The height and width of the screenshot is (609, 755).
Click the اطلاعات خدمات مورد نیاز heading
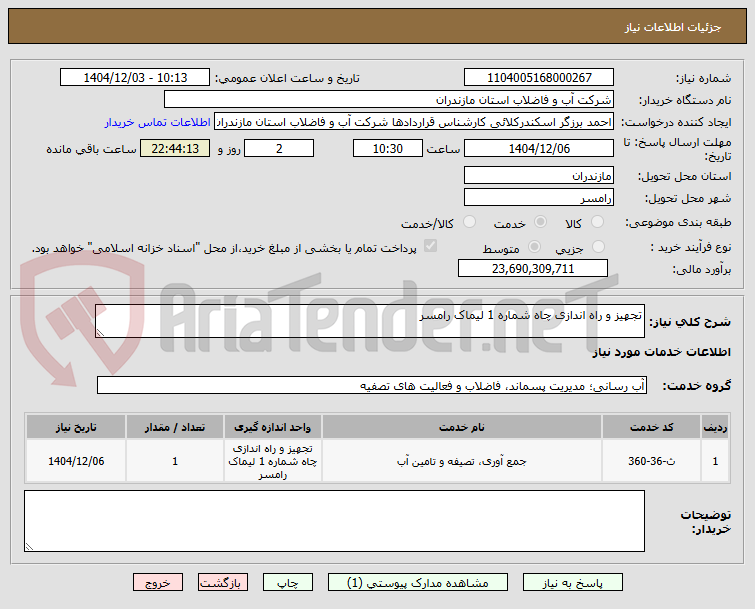pos(661,352)
